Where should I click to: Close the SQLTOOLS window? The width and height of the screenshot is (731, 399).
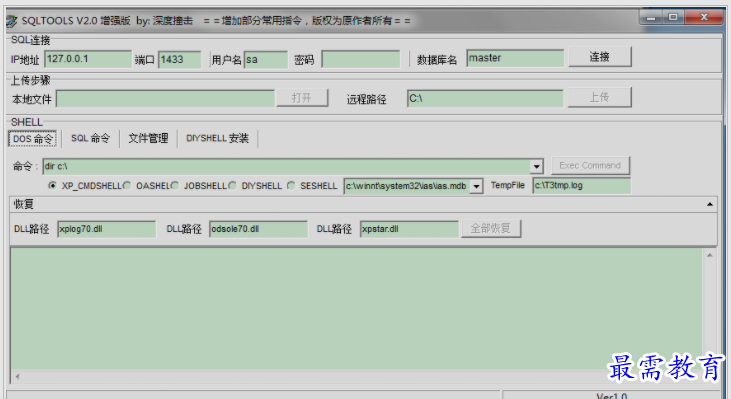704,17
